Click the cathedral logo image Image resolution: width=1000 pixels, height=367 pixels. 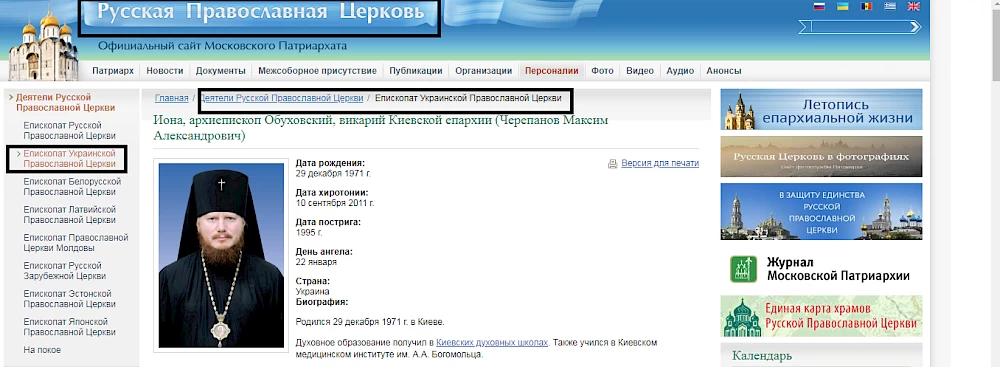click(43, 46)
